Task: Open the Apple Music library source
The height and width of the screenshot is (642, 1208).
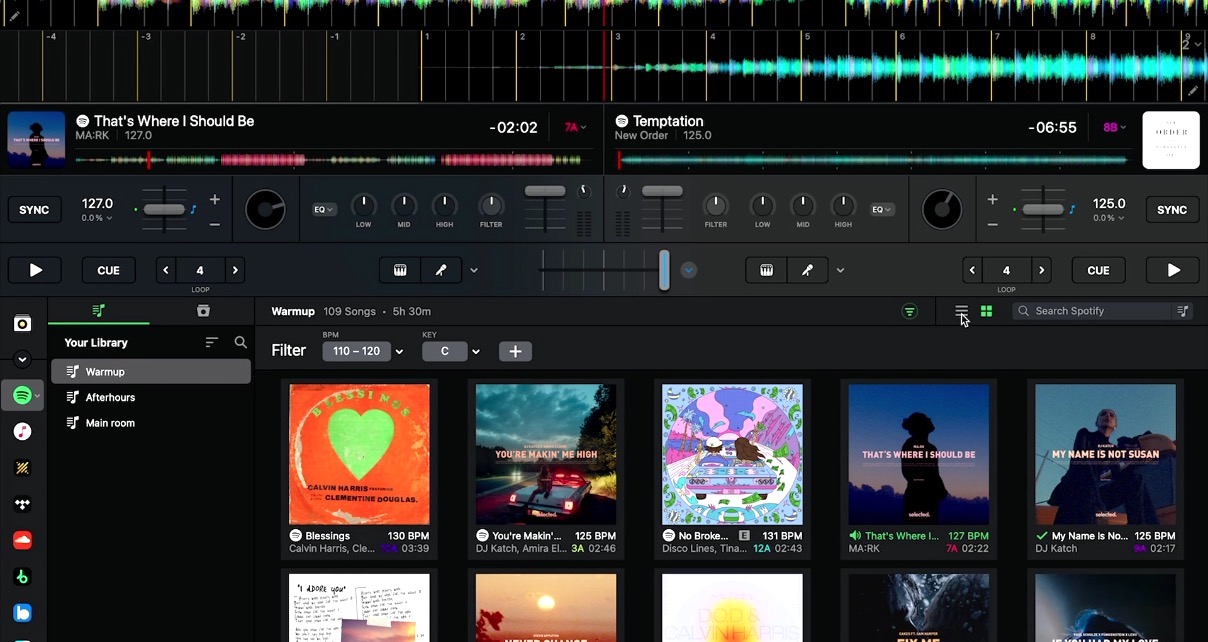Action: 22,432
